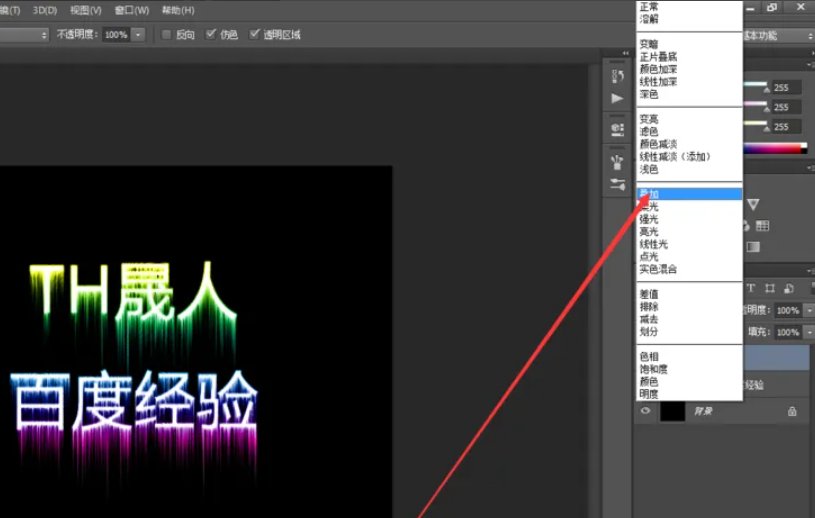This screenshot has height=518, width=815.
Task: Open the Properties panel icon
Action: 617,129
